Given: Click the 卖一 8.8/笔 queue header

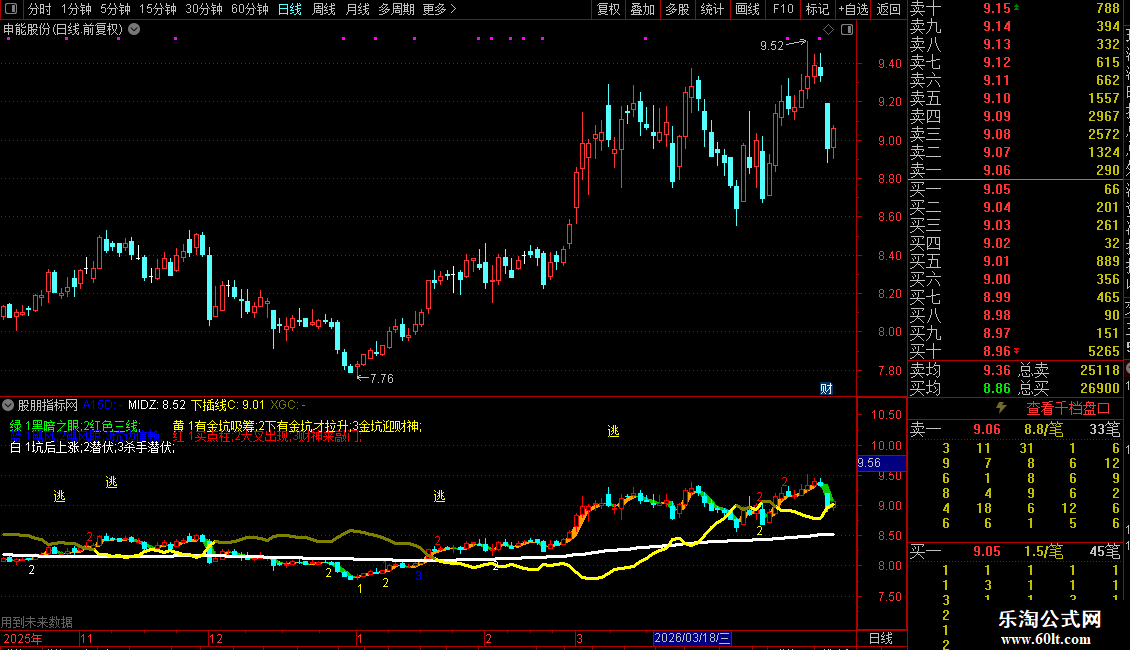Looking at the screenshot, I should 1015,429.
